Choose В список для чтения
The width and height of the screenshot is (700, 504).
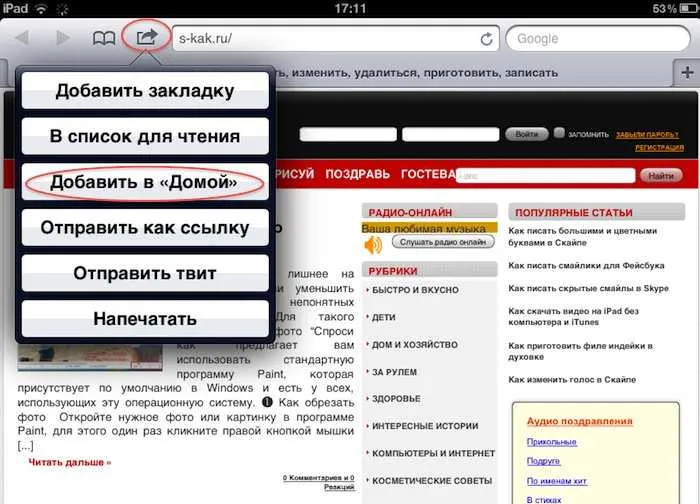(145, 136)
